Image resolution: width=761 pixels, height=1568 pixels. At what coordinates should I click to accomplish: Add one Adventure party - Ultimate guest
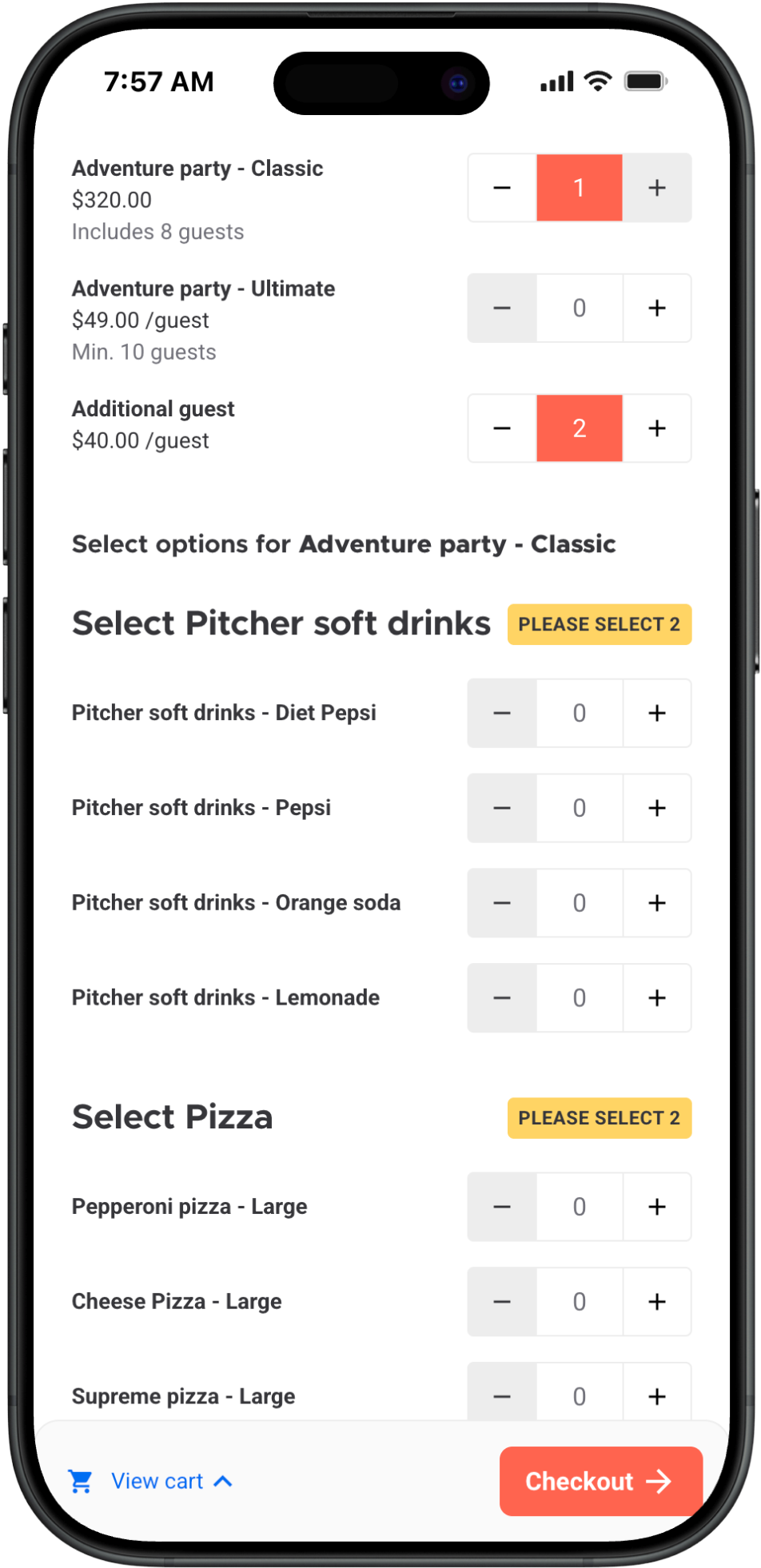(x=656, y=308)
